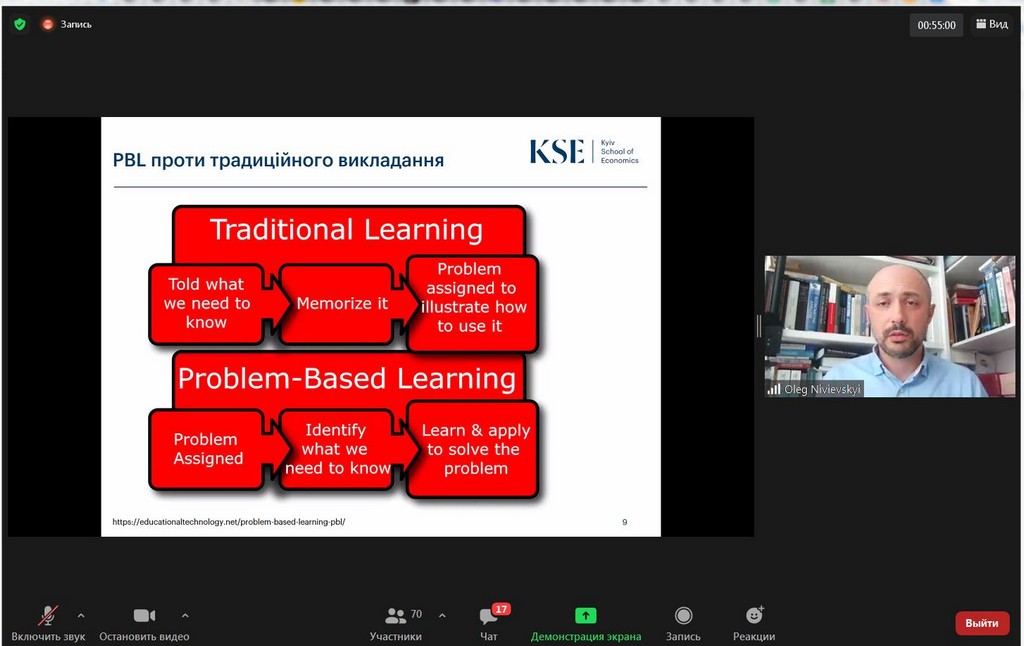Image resolution: width=1024 pixels, height=646 pixels.
Task: Expand video options arrow beside camera
Action: [x=185, y=616]
